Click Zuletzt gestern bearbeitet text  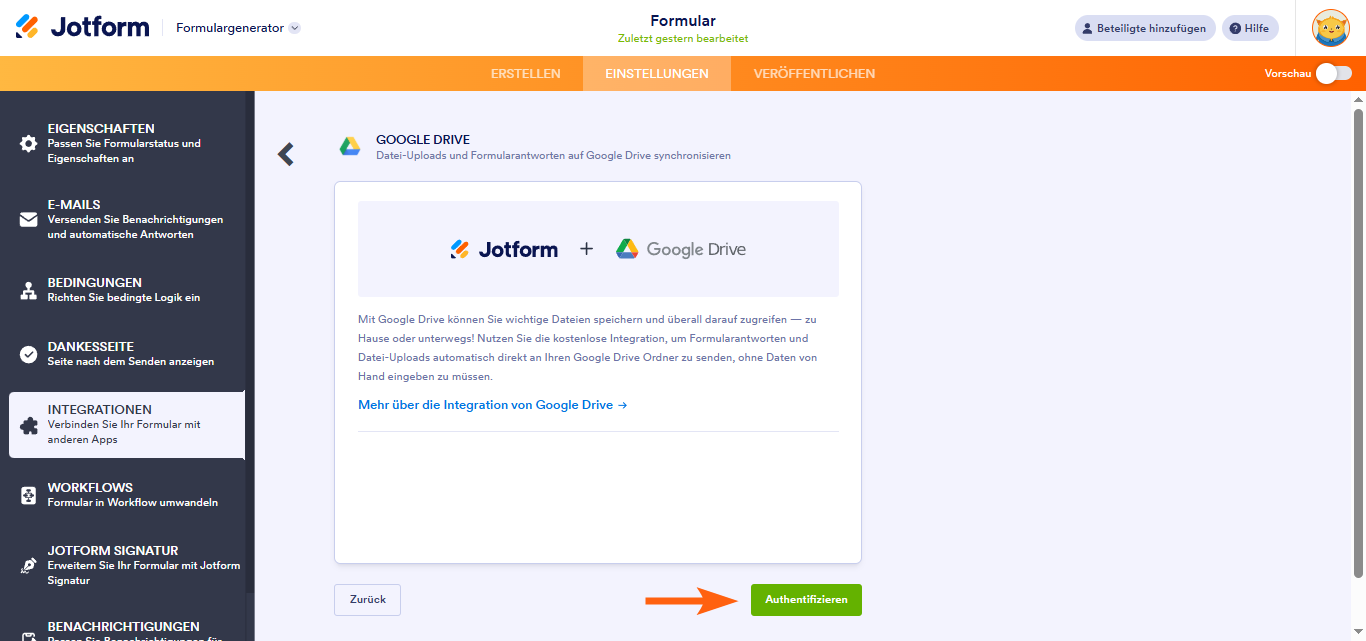coord(683,39)
